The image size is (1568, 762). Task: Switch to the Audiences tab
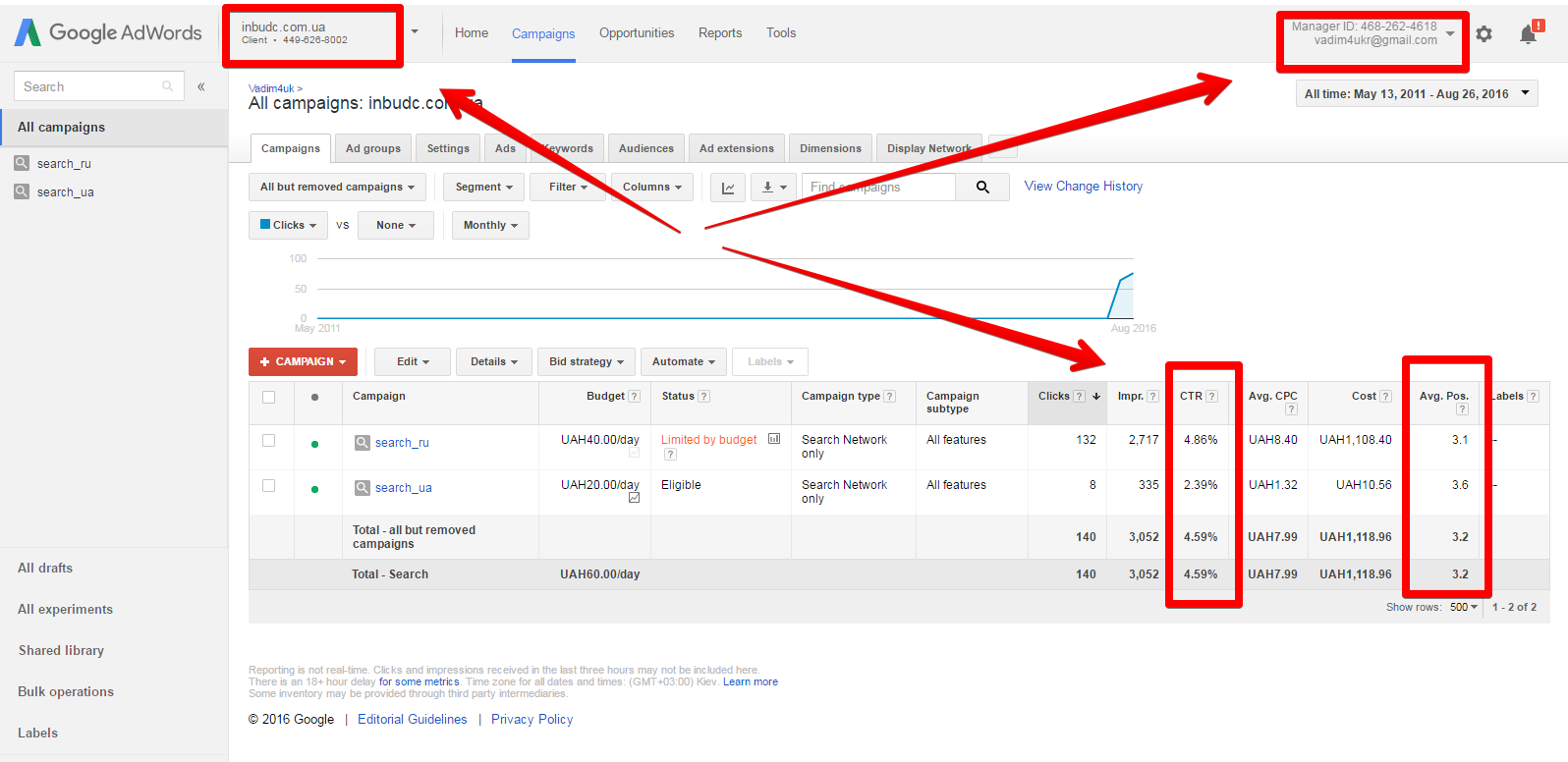(x=646, y=148)
